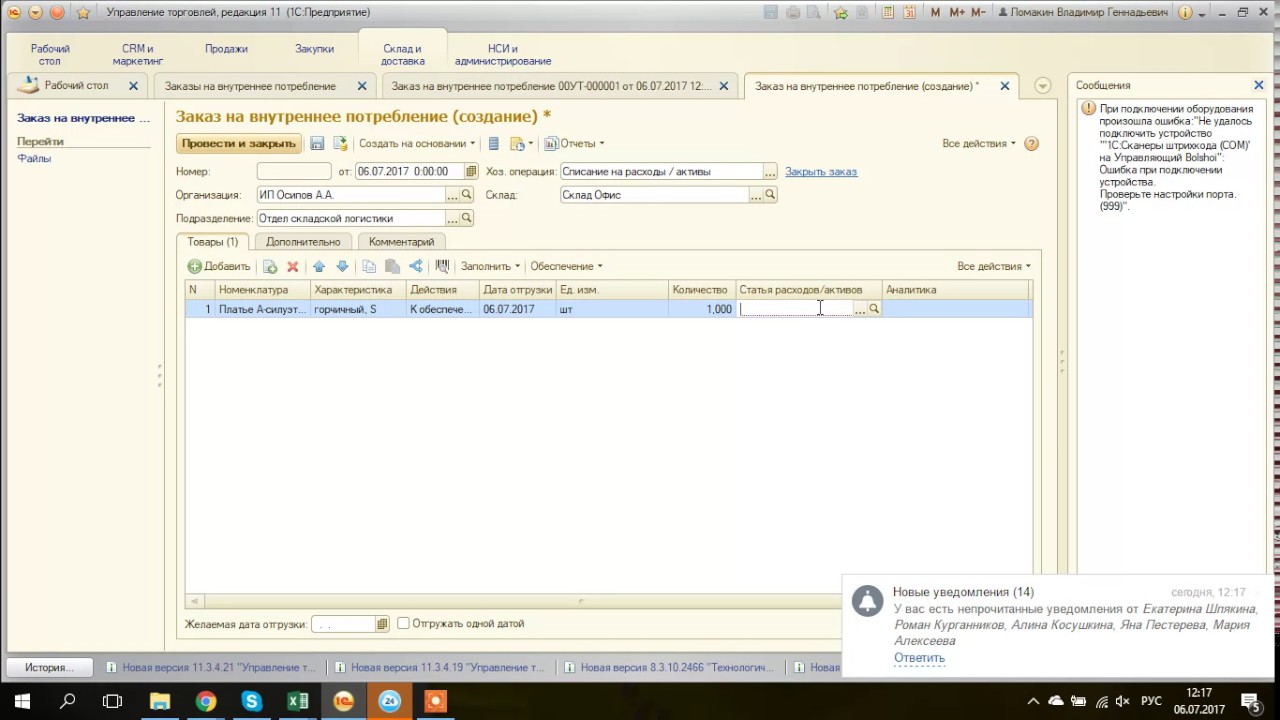Open Все действия menu in table toolbar
This screenshot has height=720, width=1280.
pos(994,266)
